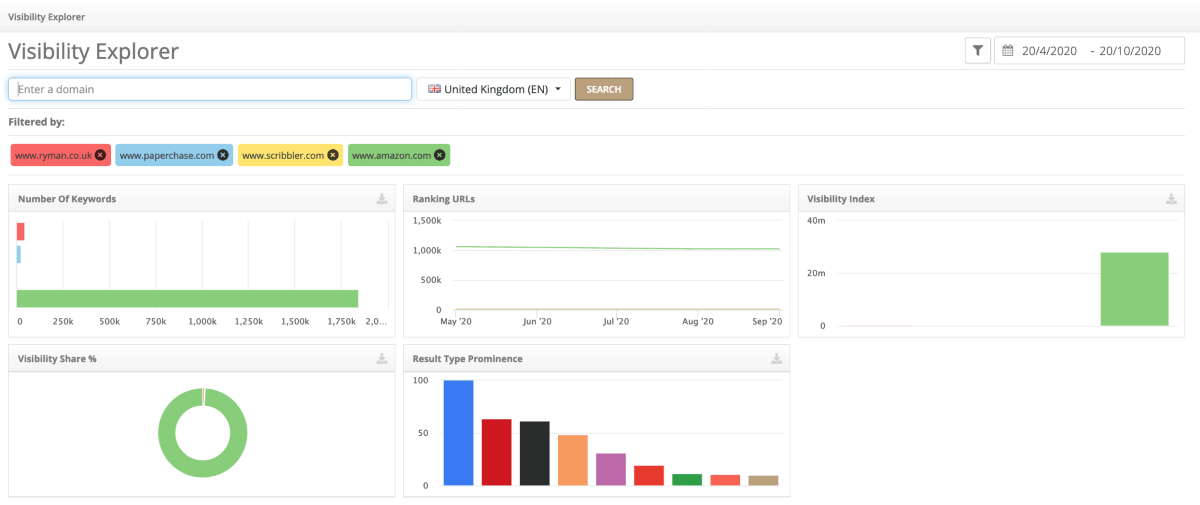1200x505 pixels.
Task: Remove the www.ryman.co.uk filter tag
Action: coord(100,155)
